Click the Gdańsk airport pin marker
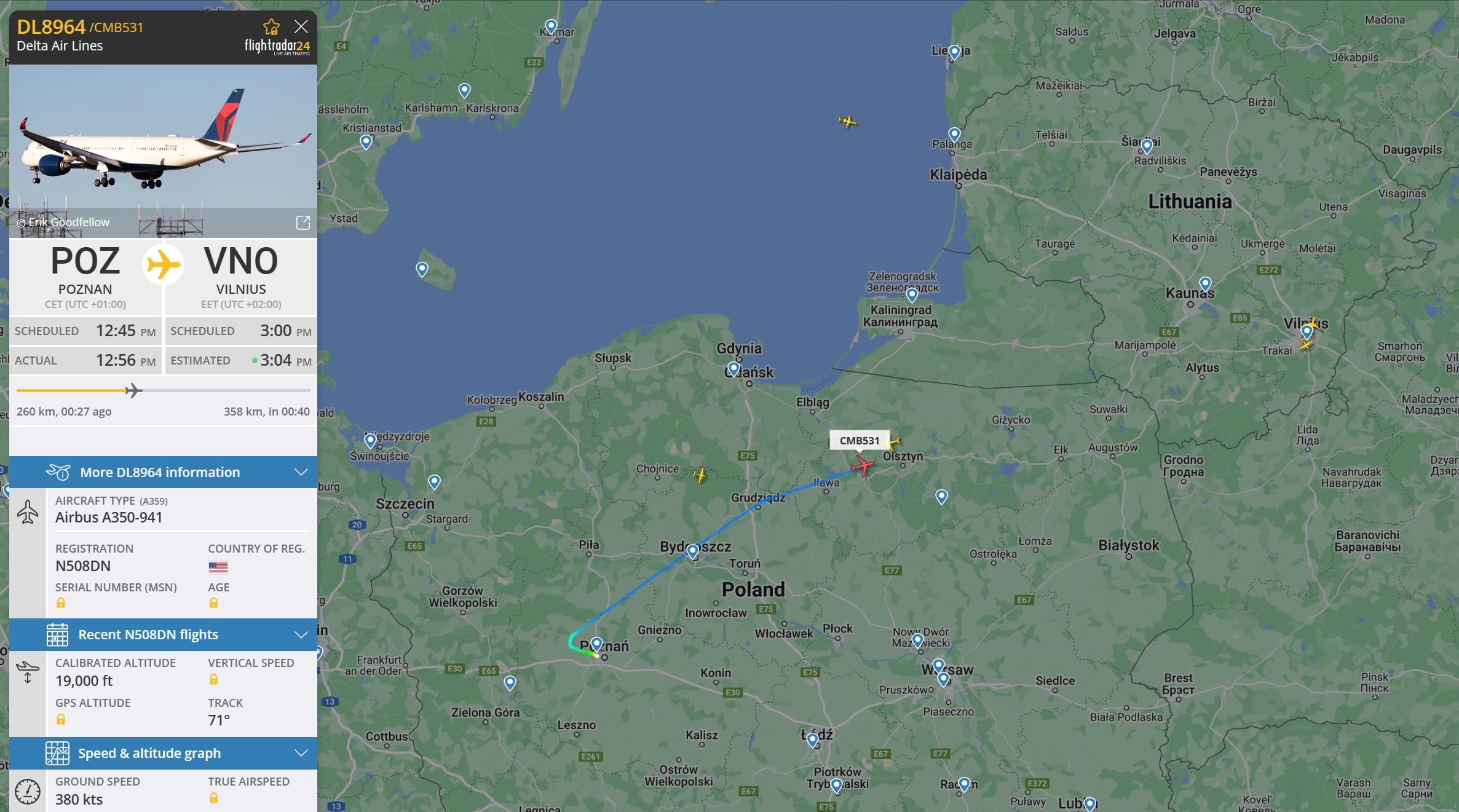This screenshot has height=812, width=1459. click(733, 369)
